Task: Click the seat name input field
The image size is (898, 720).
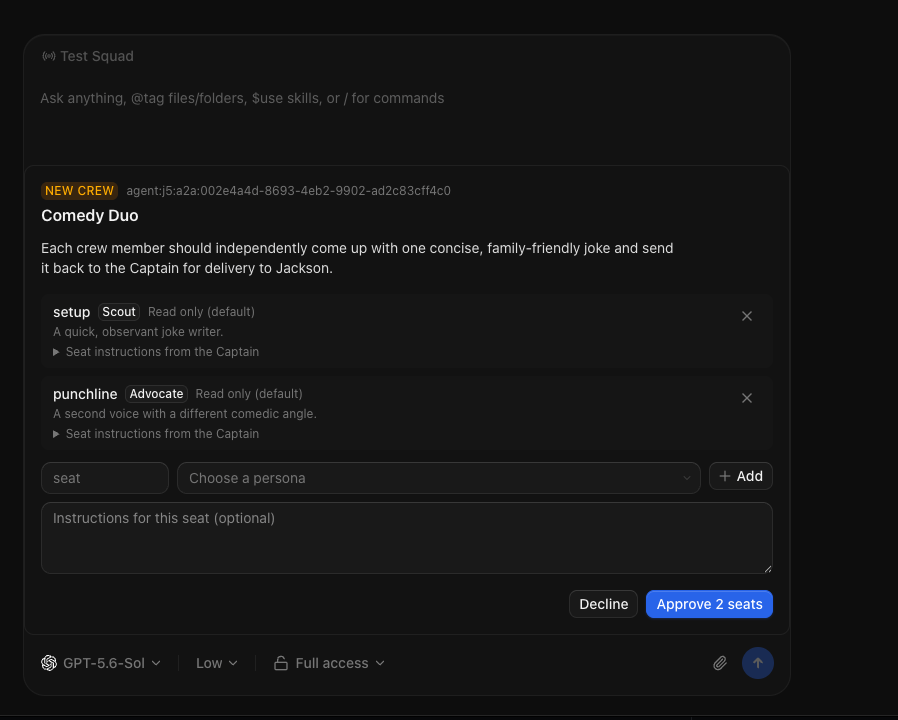Action: (105, 478)
